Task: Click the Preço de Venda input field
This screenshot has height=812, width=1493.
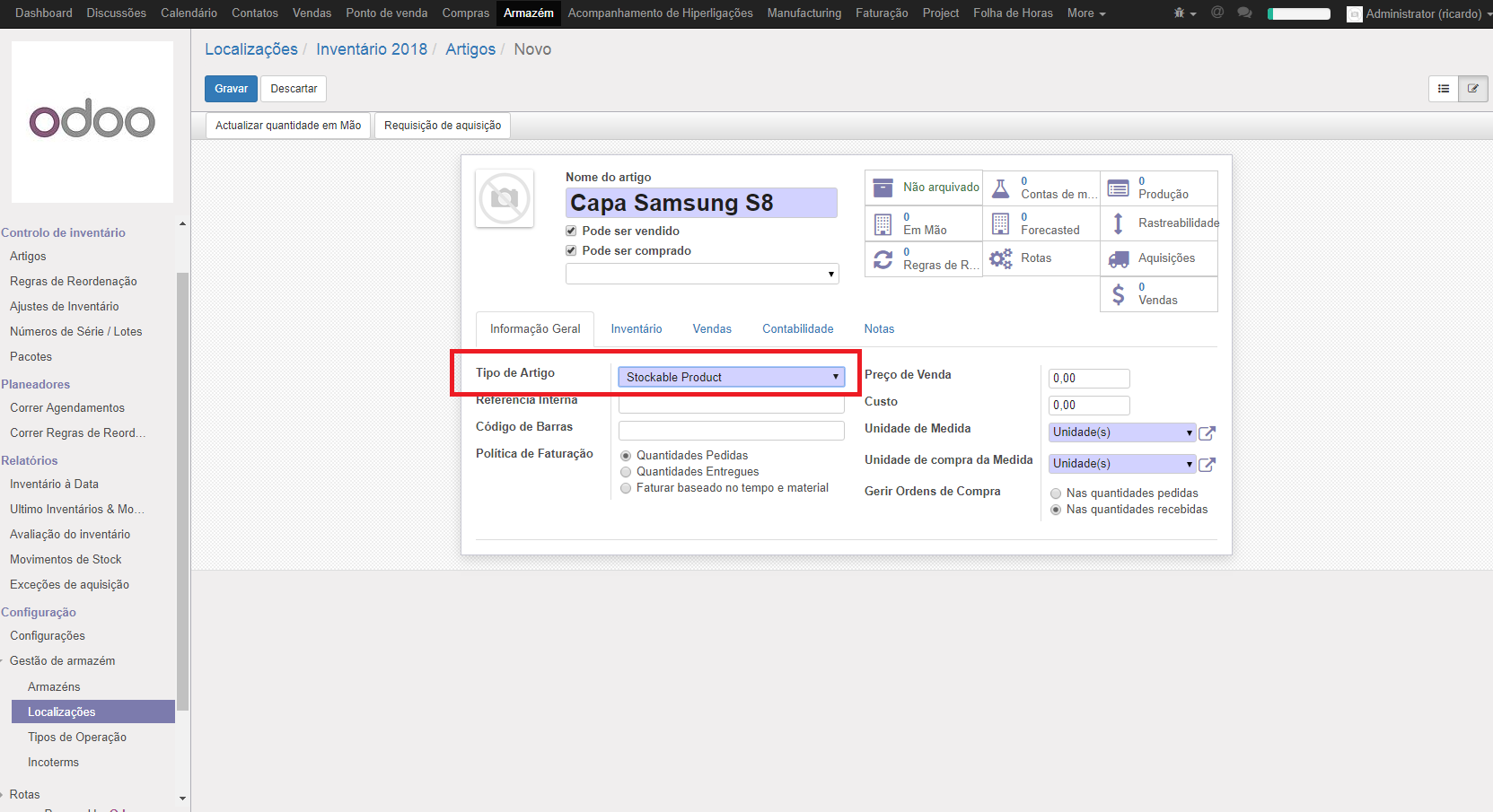Action: pos(1089,379)
